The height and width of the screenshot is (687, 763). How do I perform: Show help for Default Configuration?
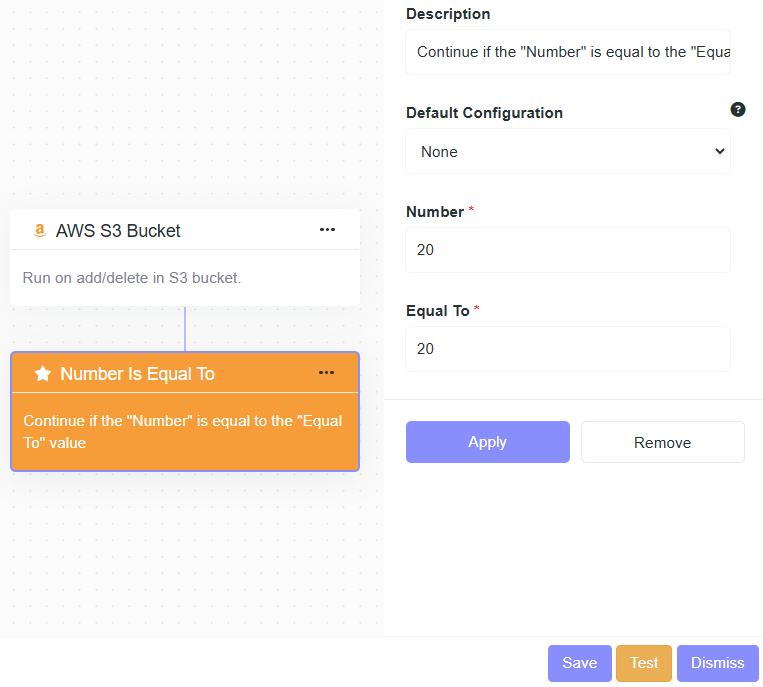[x=738, y=110]
